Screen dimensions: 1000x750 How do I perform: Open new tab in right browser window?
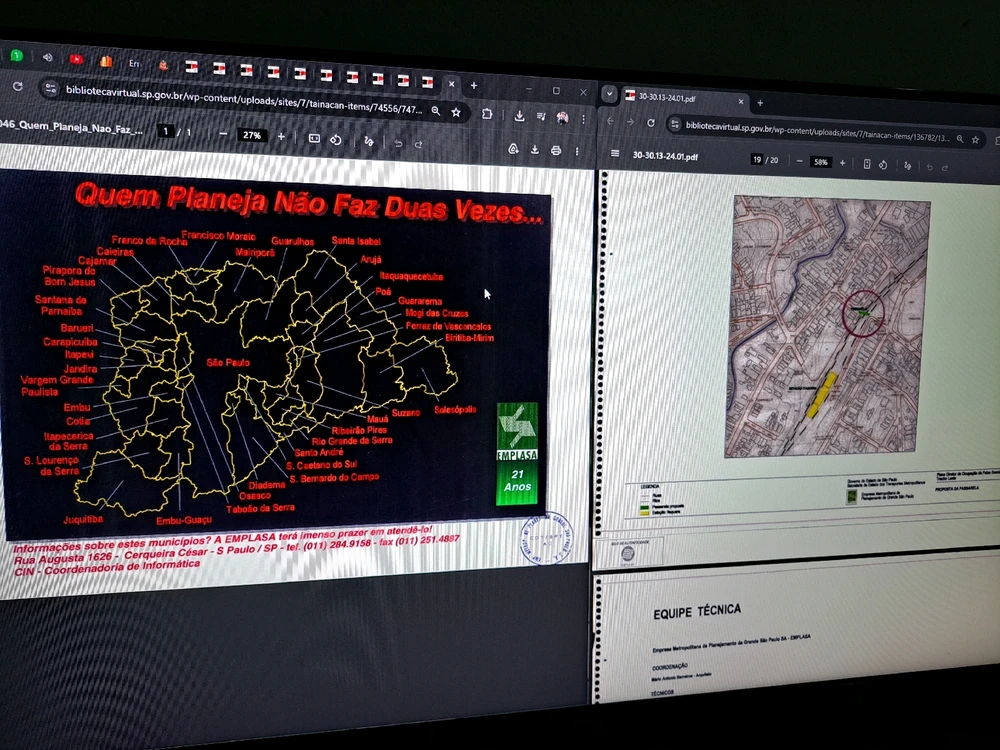(760, 102)
